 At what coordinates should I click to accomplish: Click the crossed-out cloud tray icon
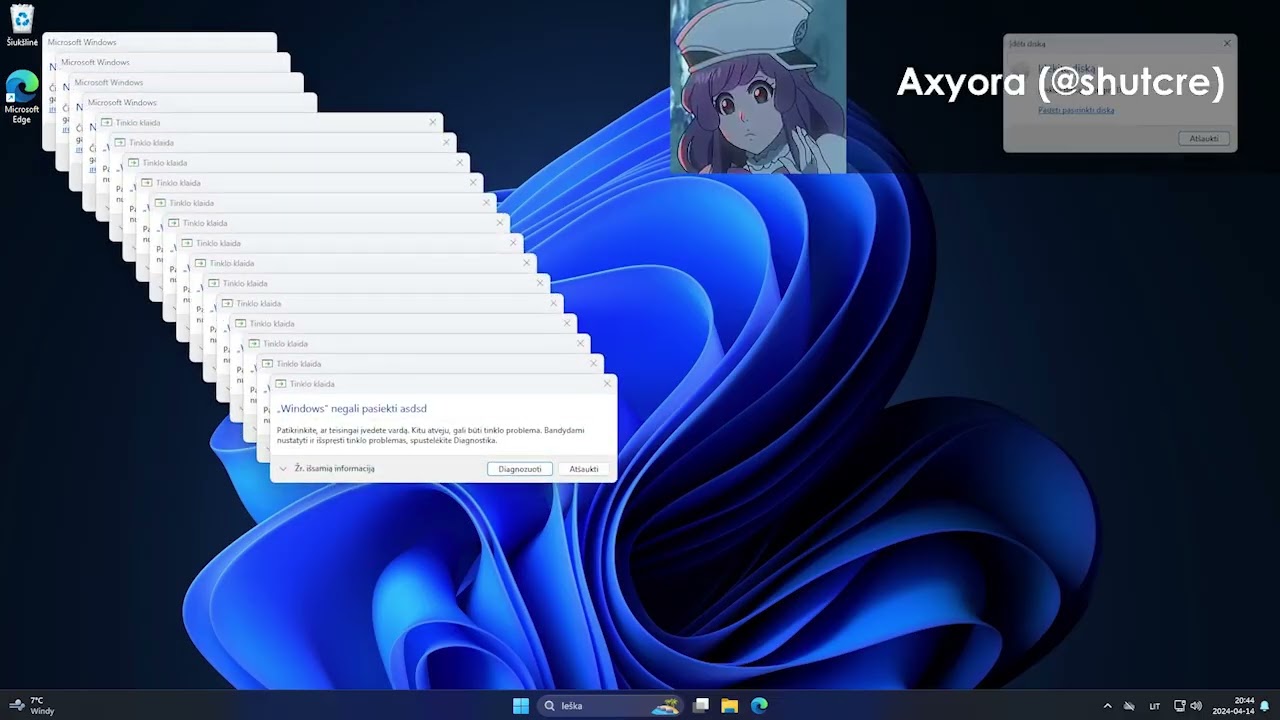[x=1130, y=706]
